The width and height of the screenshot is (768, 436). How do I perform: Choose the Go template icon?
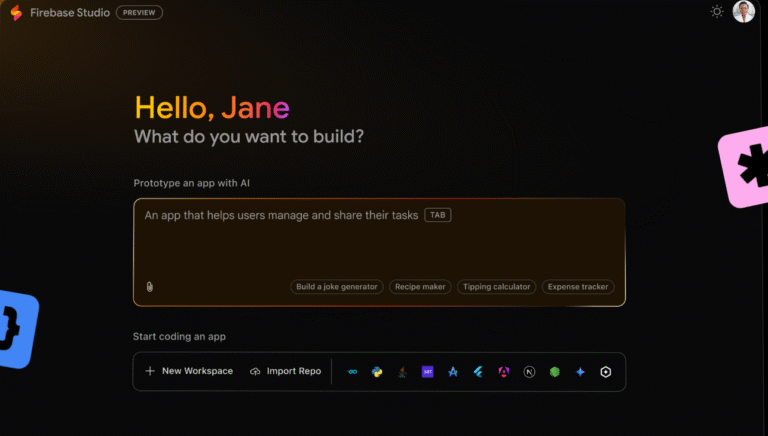(x=352, y=372)
